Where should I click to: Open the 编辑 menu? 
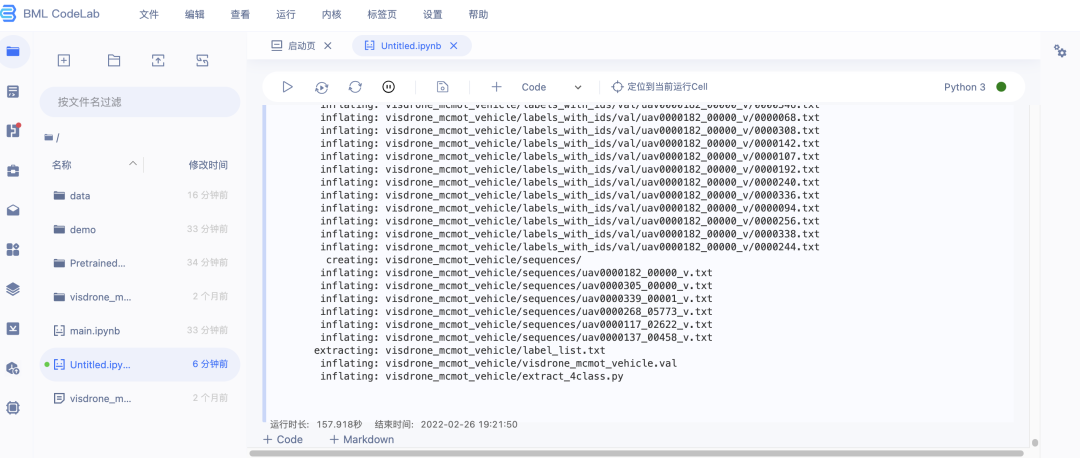195,14
